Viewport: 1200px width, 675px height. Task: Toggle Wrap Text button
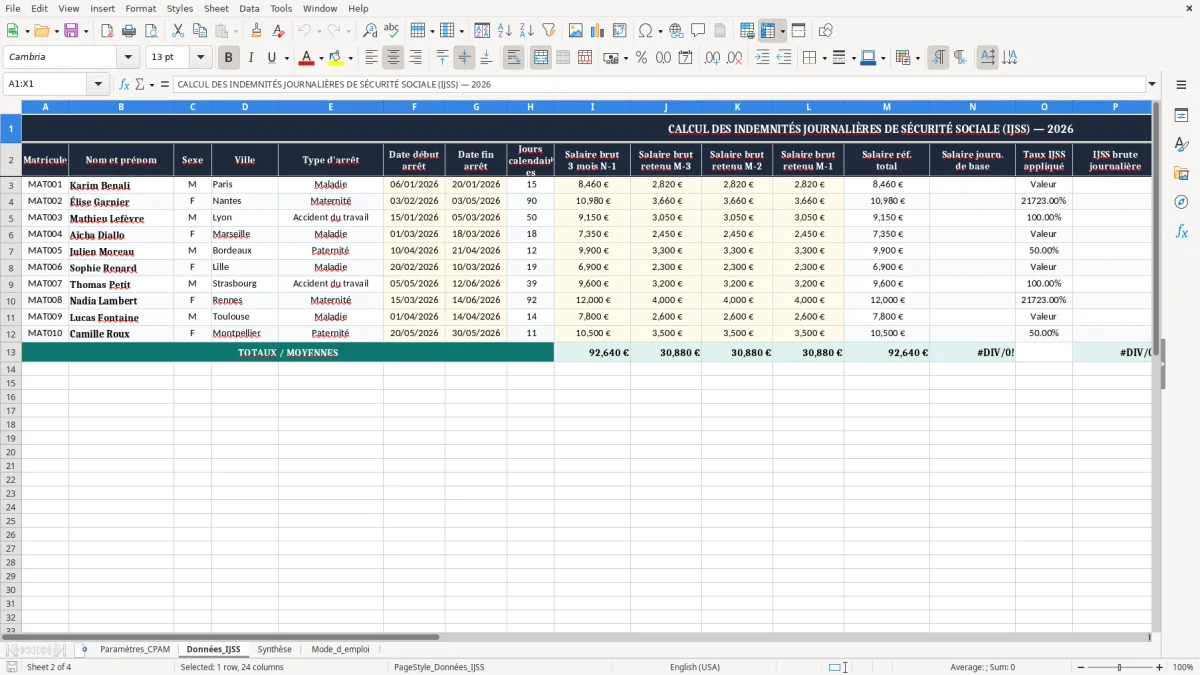point(514,58)
